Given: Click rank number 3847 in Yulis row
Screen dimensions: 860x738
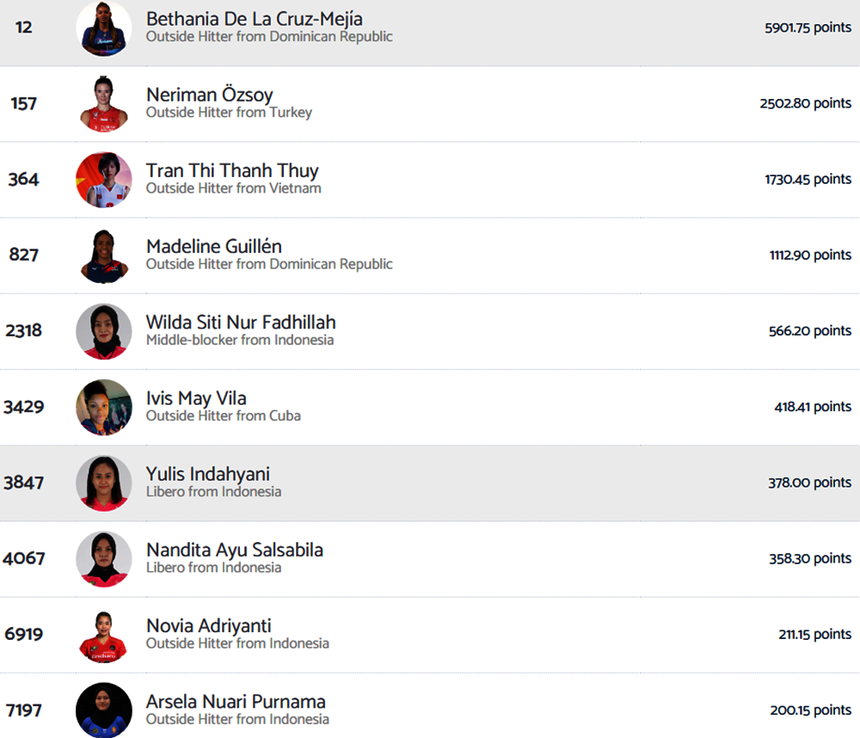Looking at the screenshot, I should click(24, 483).
